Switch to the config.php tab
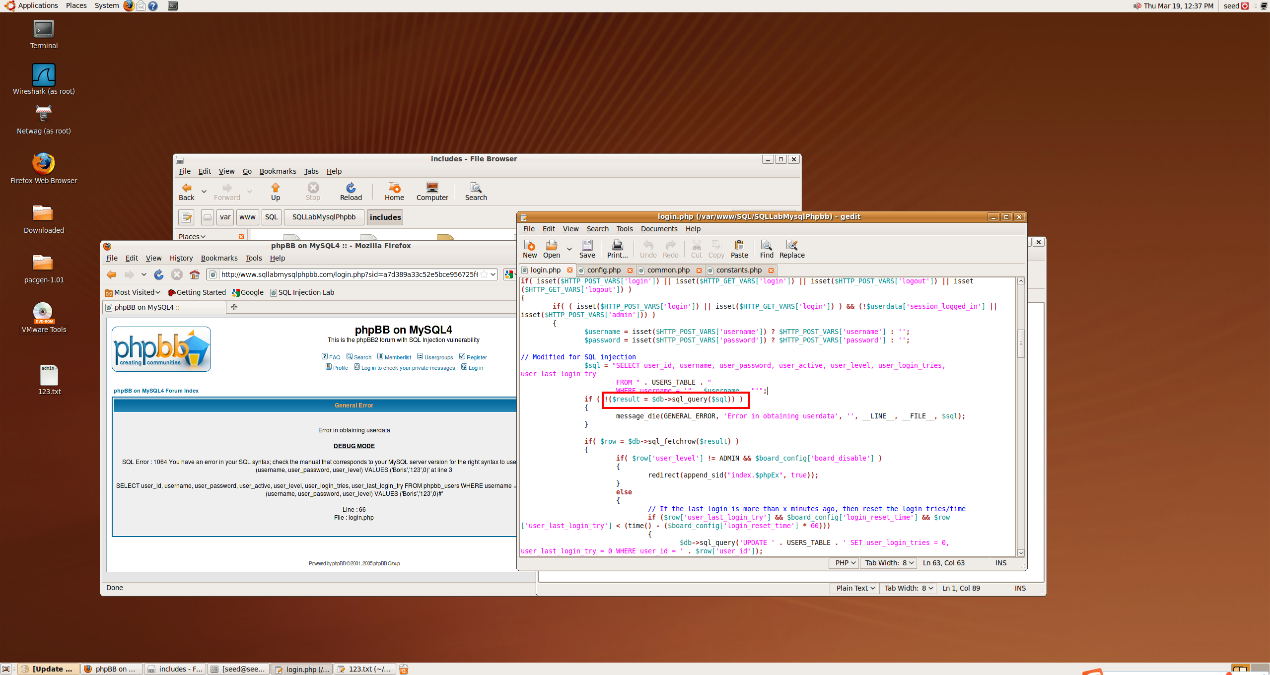 (x=604, y=270)
